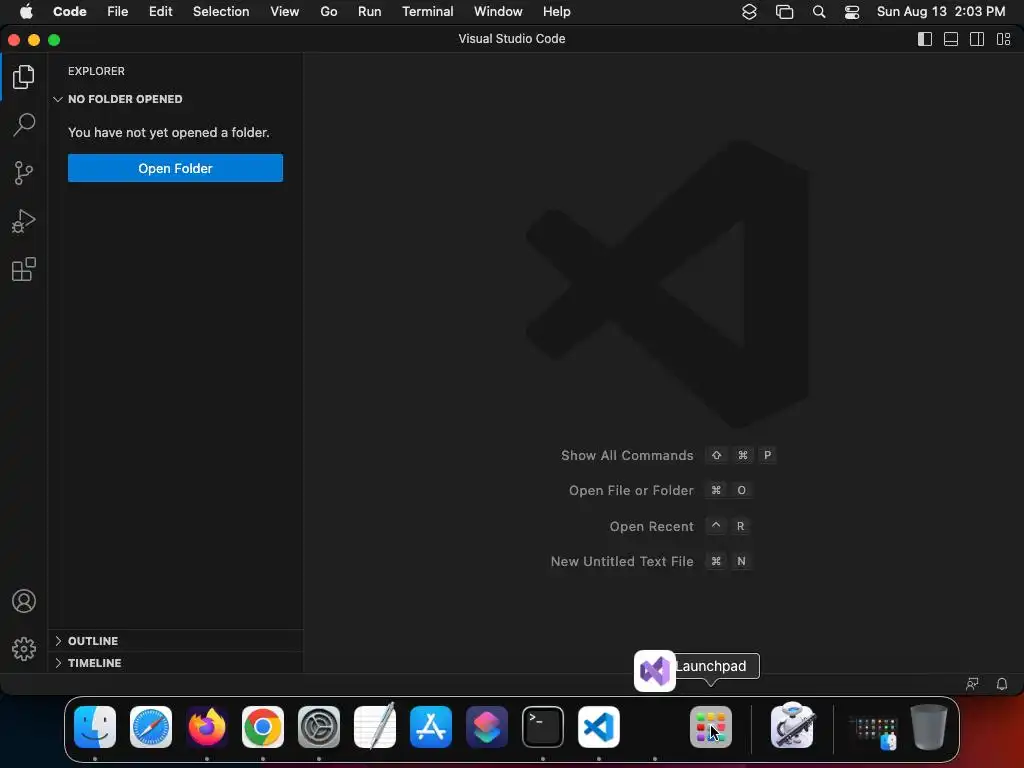The image size is (1024, 768).
Task: Open the Window menu
Action: pyautogui.click(x=498, y=12)
